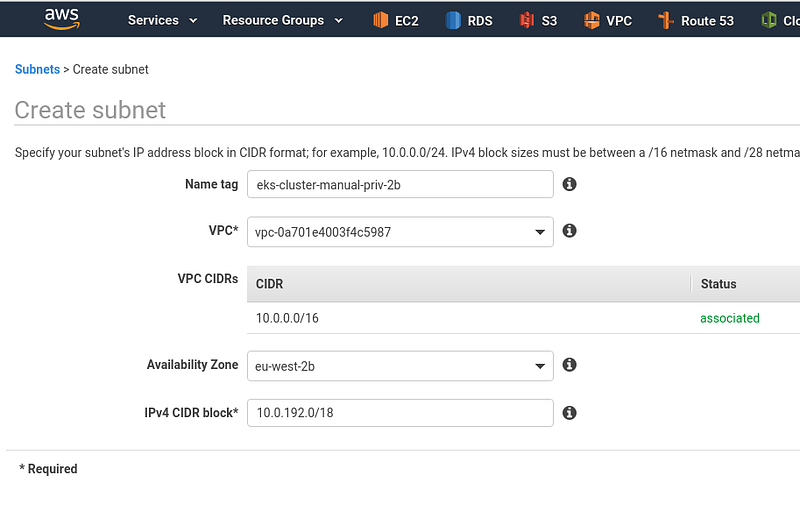This screenshot has width=800, height=512.
Task: Click the Create subnet breadcrumb text
Action: click(111, 69)
